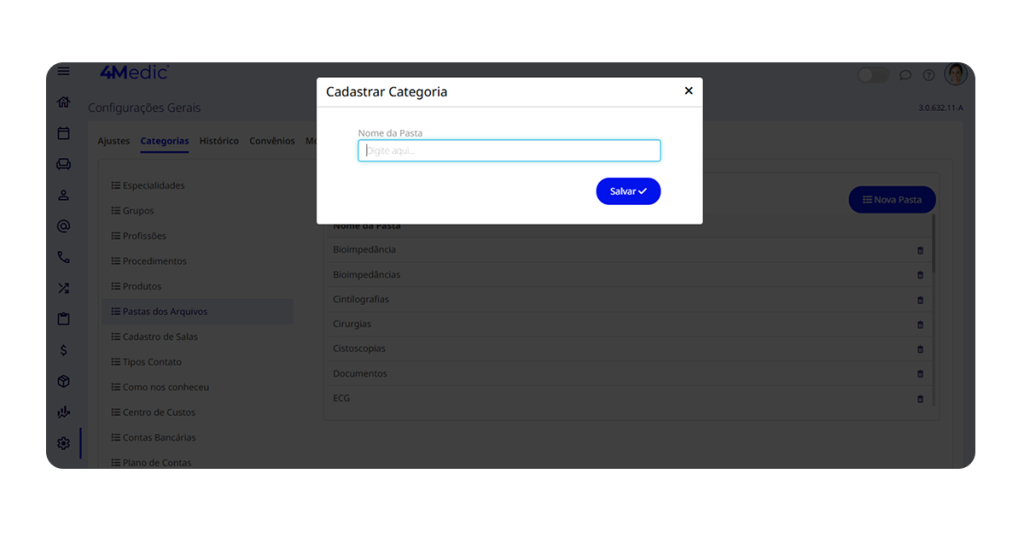Toggle the switch in top header
1024x538 pixels.
872,75
